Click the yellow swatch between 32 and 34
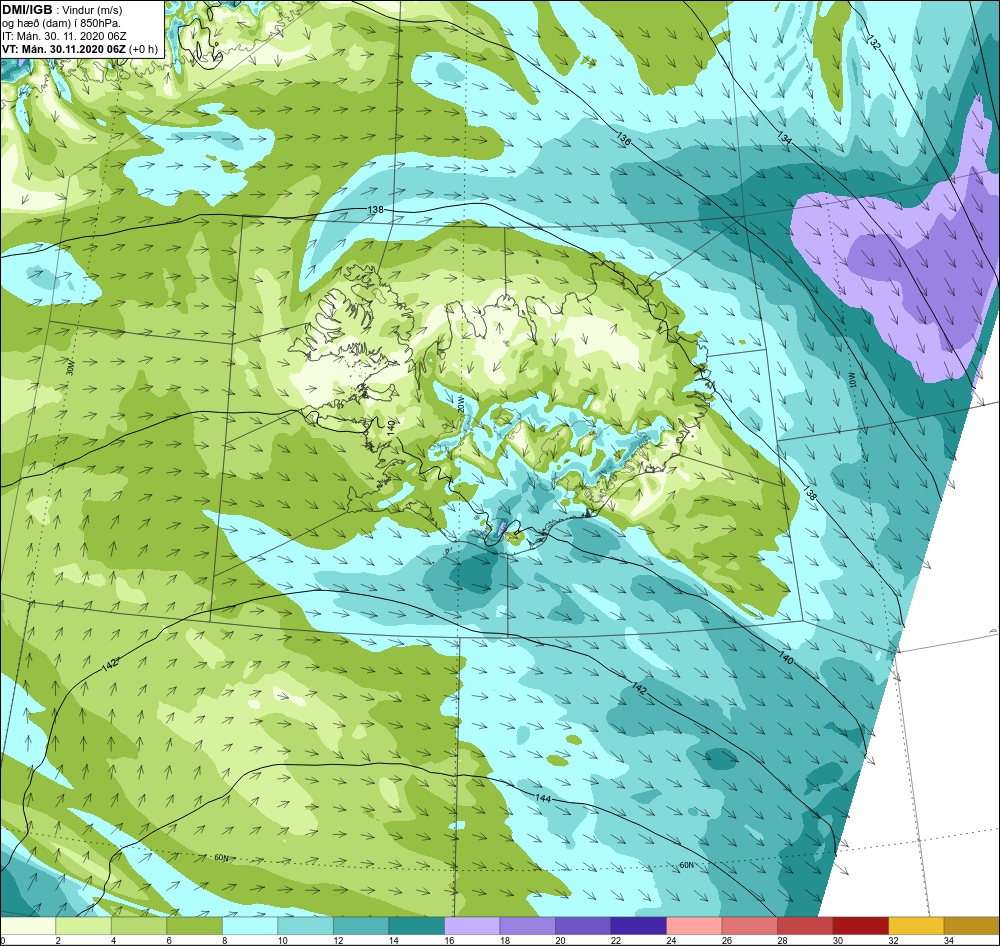Image resolution: width=1000 pixels, height=946 pixels. [916, 926]
